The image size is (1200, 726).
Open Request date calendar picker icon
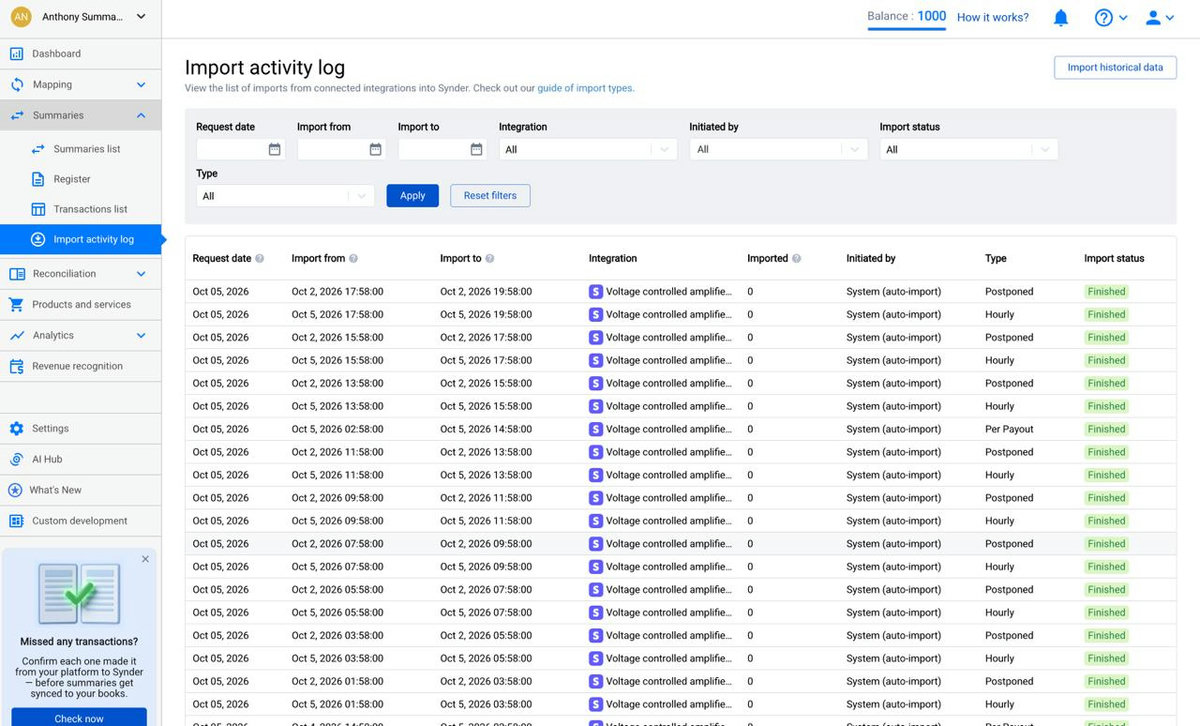point(274,149)
